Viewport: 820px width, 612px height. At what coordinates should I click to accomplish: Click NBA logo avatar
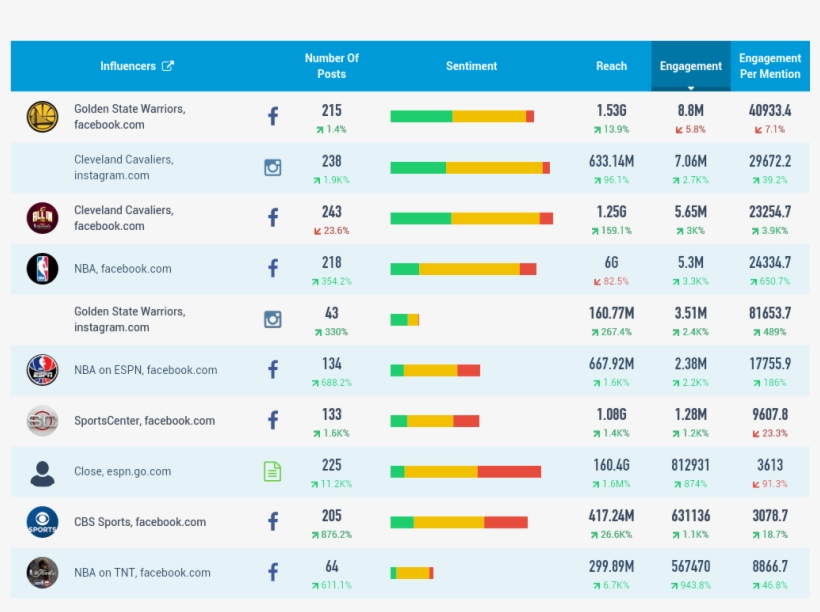42,269
